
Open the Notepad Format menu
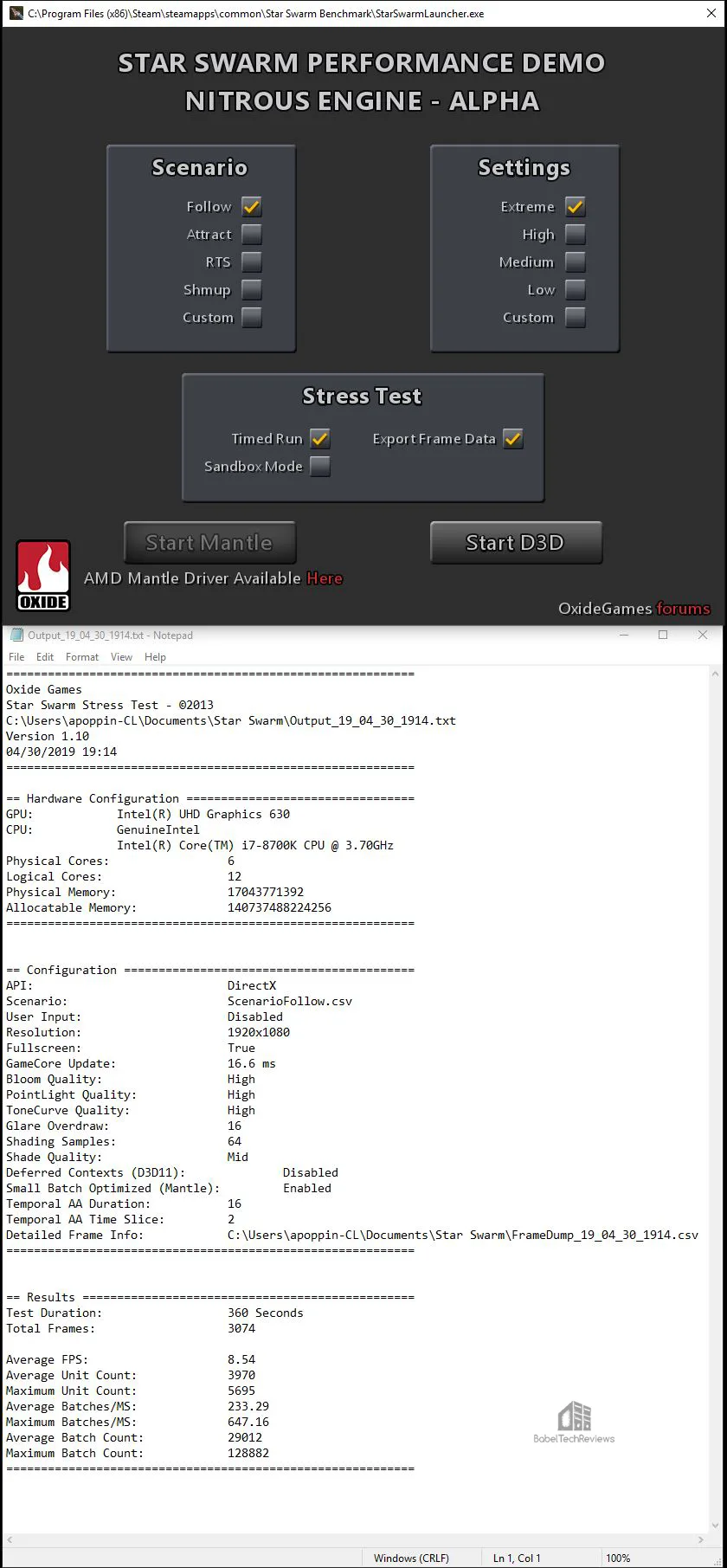pos(82,657)
